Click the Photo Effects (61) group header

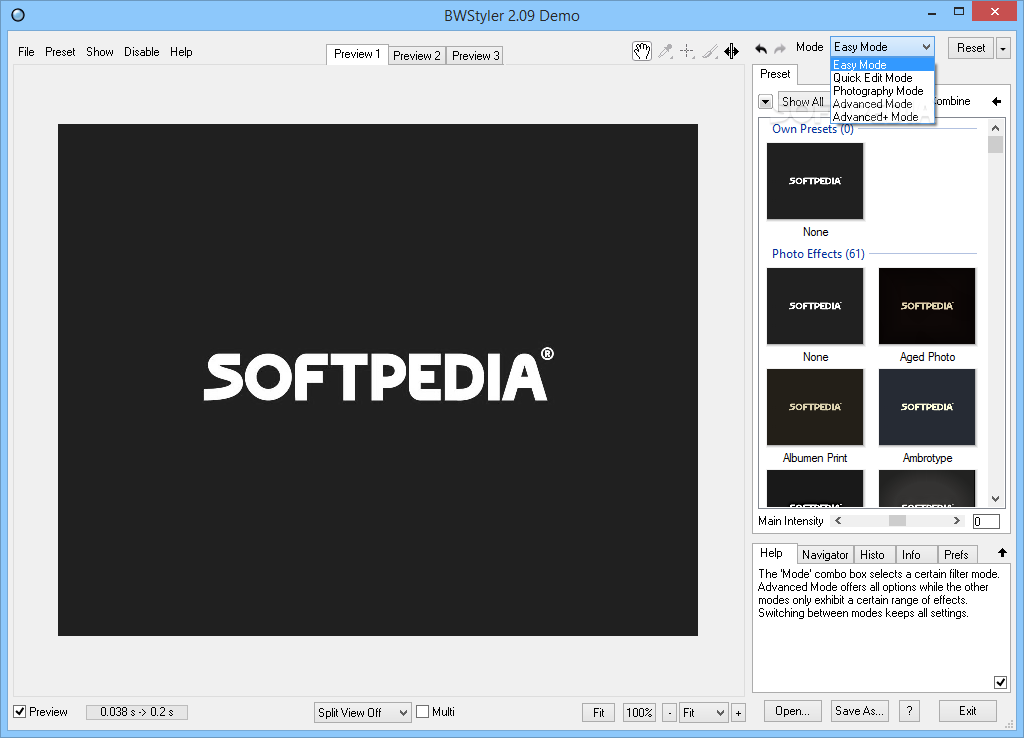point(818,253)
